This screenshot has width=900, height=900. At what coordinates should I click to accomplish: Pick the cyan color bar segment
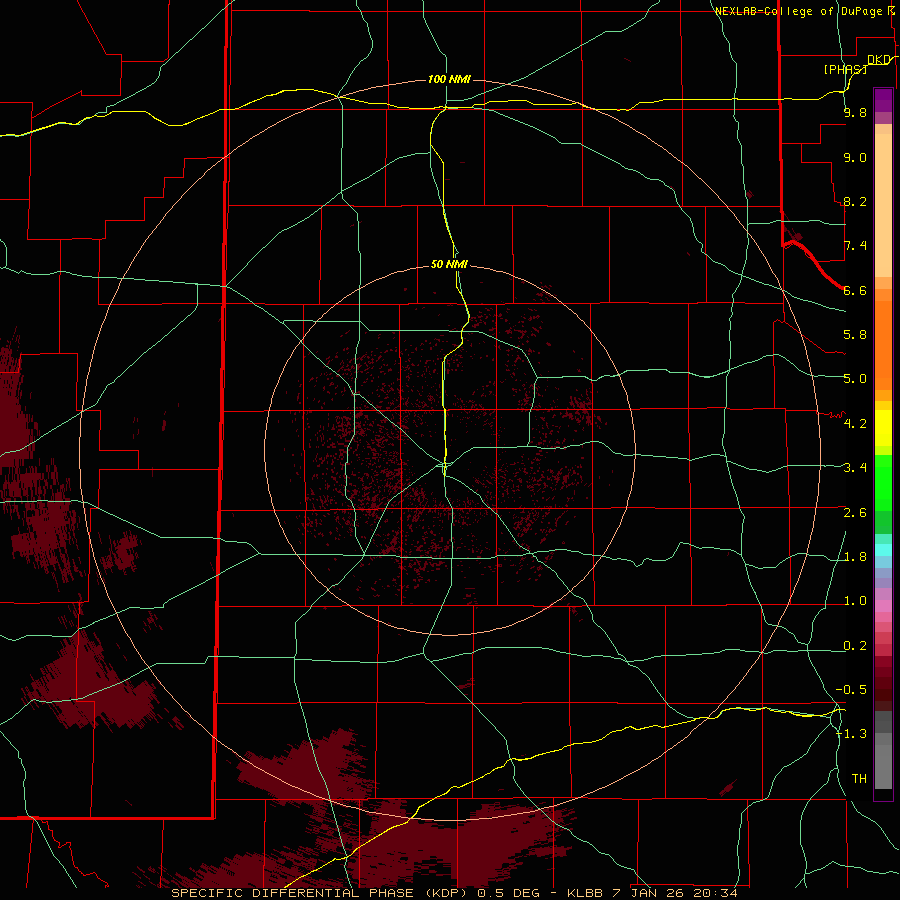click(x=883, y=550)
